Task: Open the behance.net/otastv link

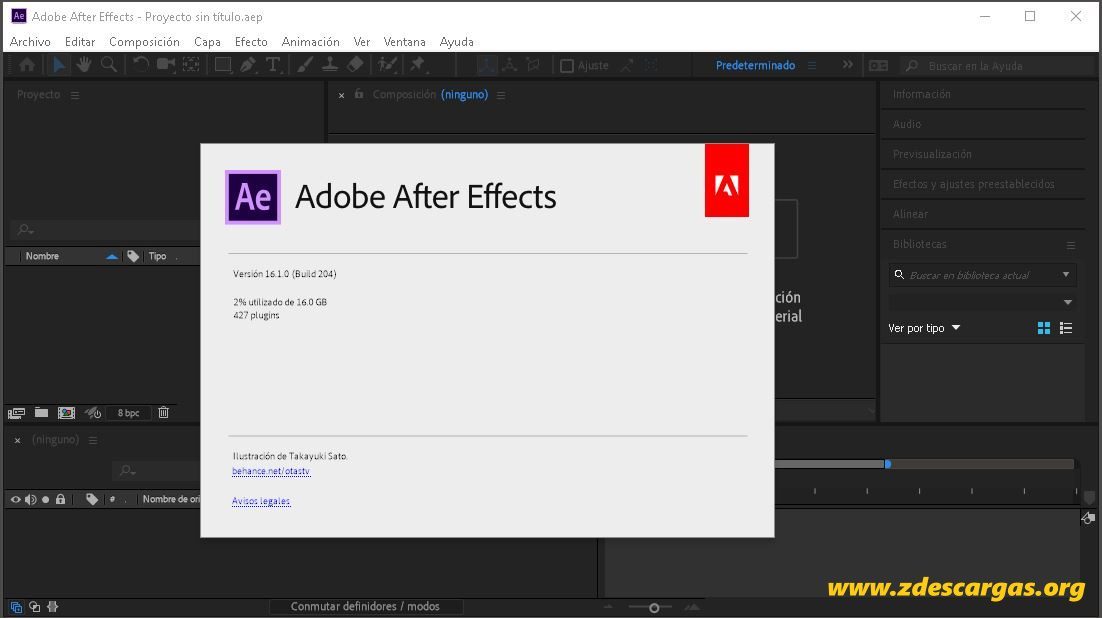Action: coord(271,471)
